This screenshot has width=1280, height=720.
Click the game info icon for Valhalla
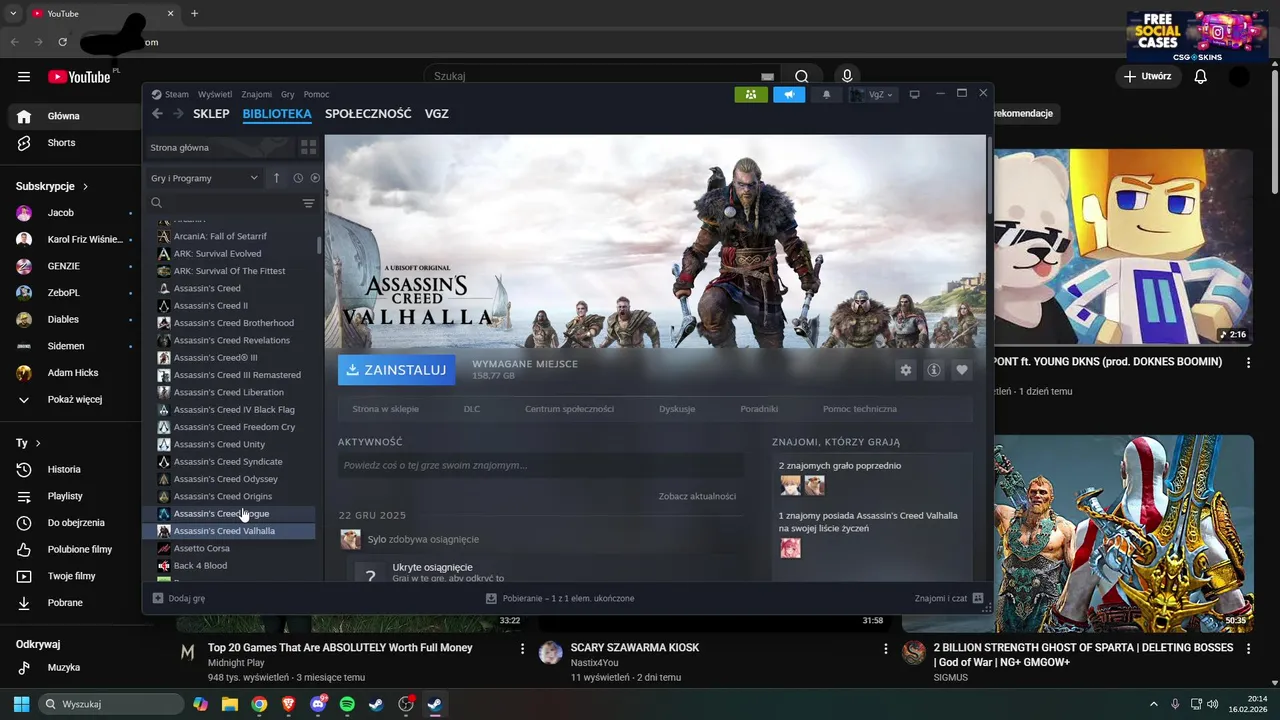click(x=934, y=370)
